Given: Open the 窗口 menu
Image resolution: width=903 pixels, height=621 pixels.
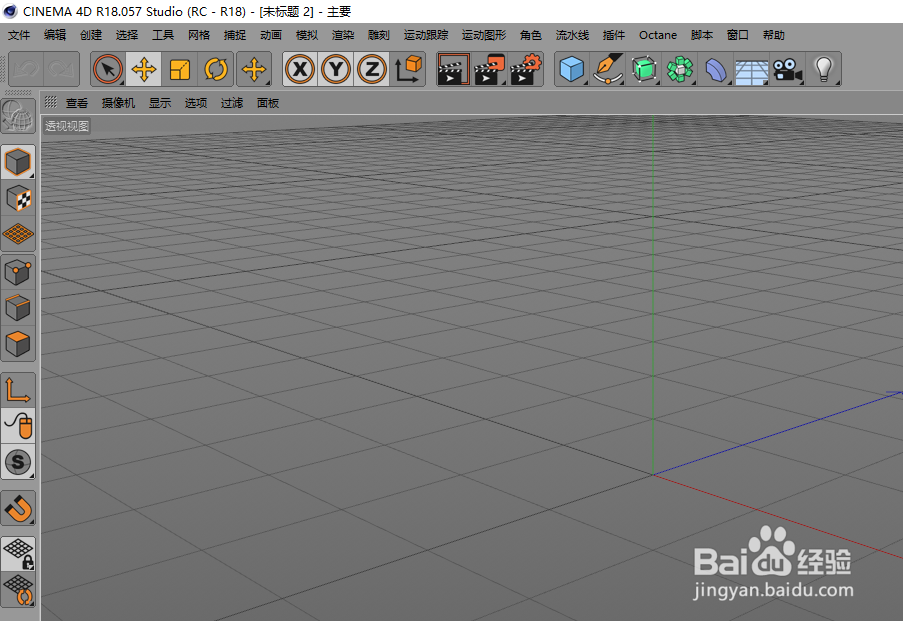Looking at the screenshot, I should click(x=738, y=35).
